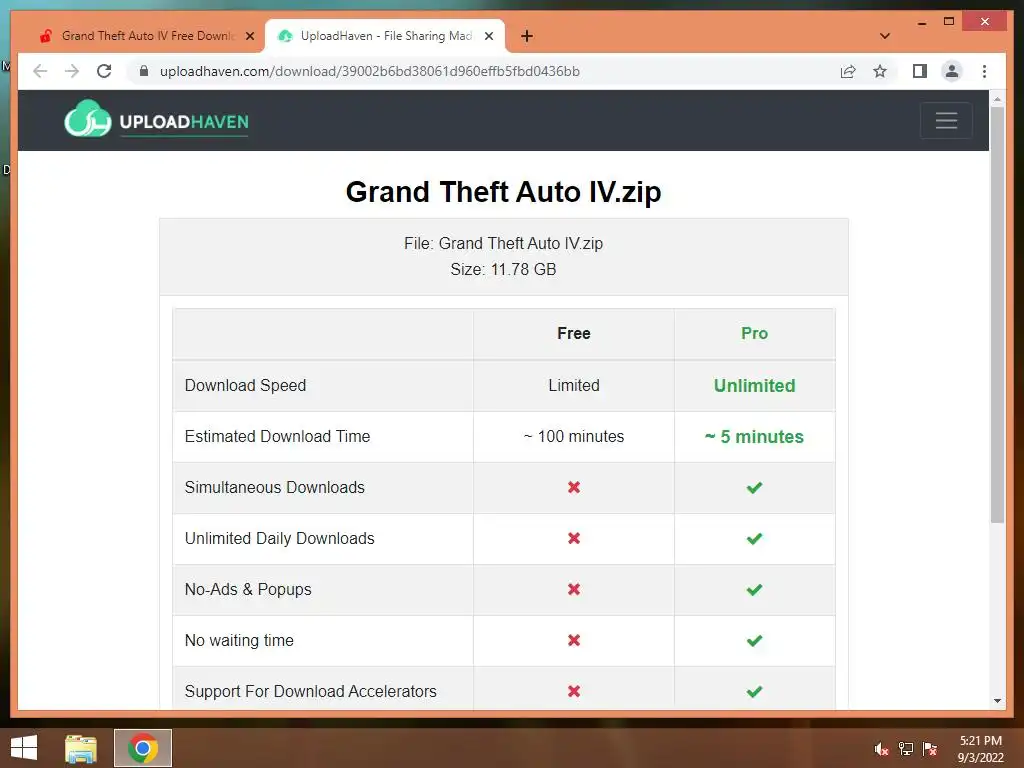Viewport: 1024px width, 768px height.
Task: View site info via padlock icon
Action: click(144, 71)
